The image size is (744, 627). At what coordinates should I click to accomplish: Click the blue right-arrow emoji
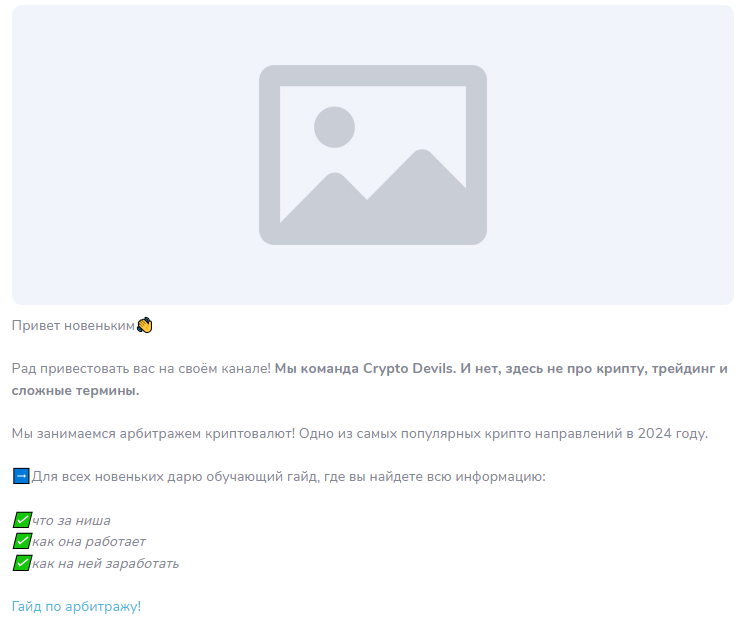tap(21, 476)
